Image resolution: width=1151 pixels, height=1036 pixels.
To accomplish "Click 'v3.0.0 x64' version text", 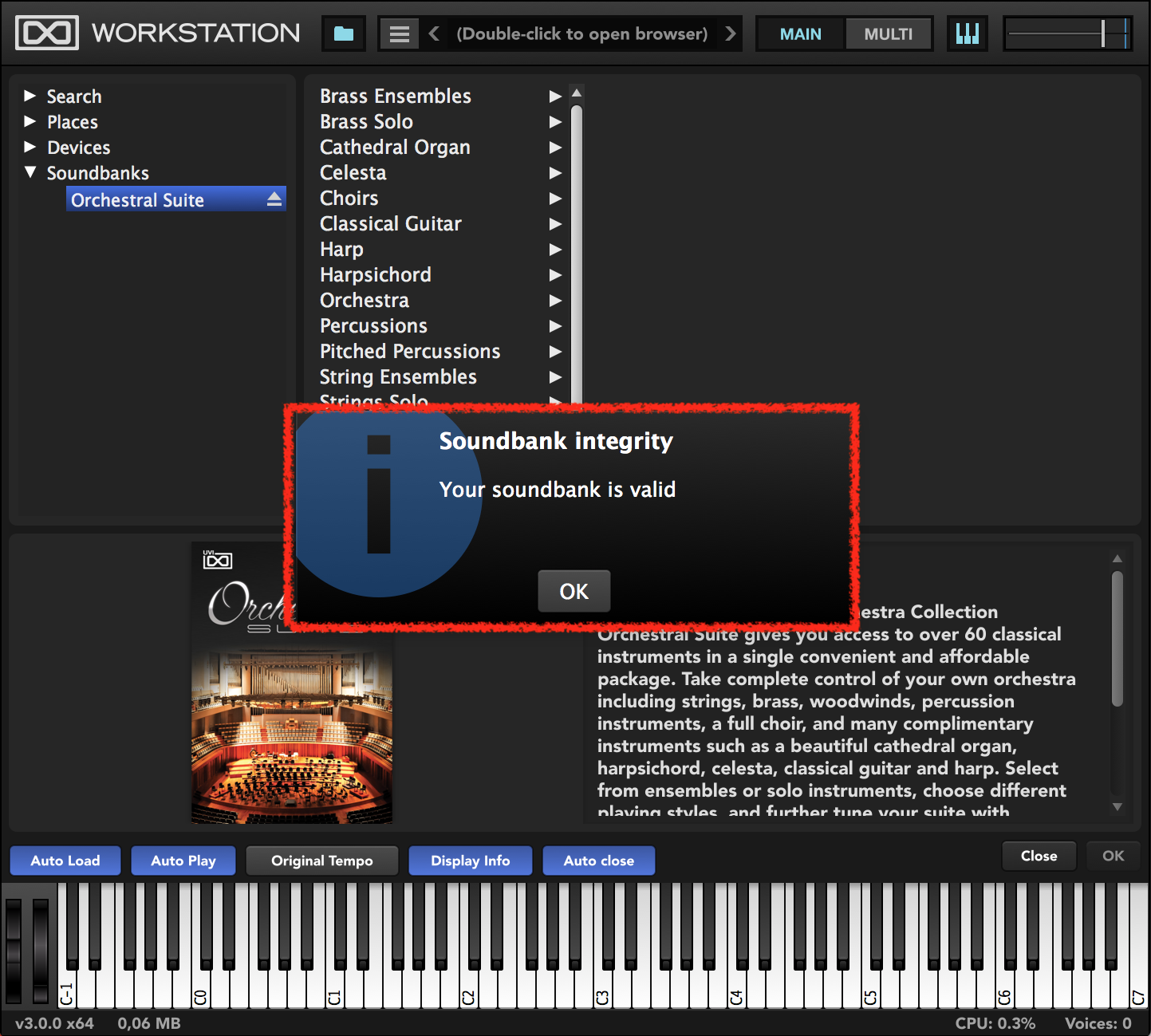I will click(54, 1023).
